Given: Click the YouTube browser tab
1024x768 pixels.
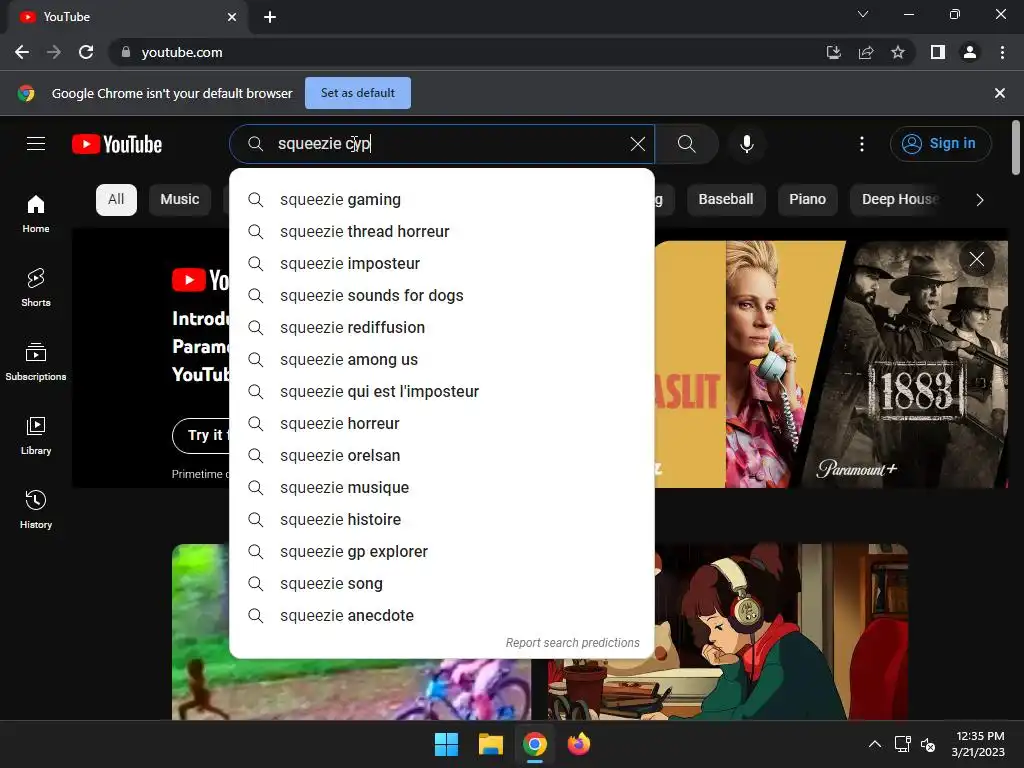Looking at the screenshot, I should [128, 17].
